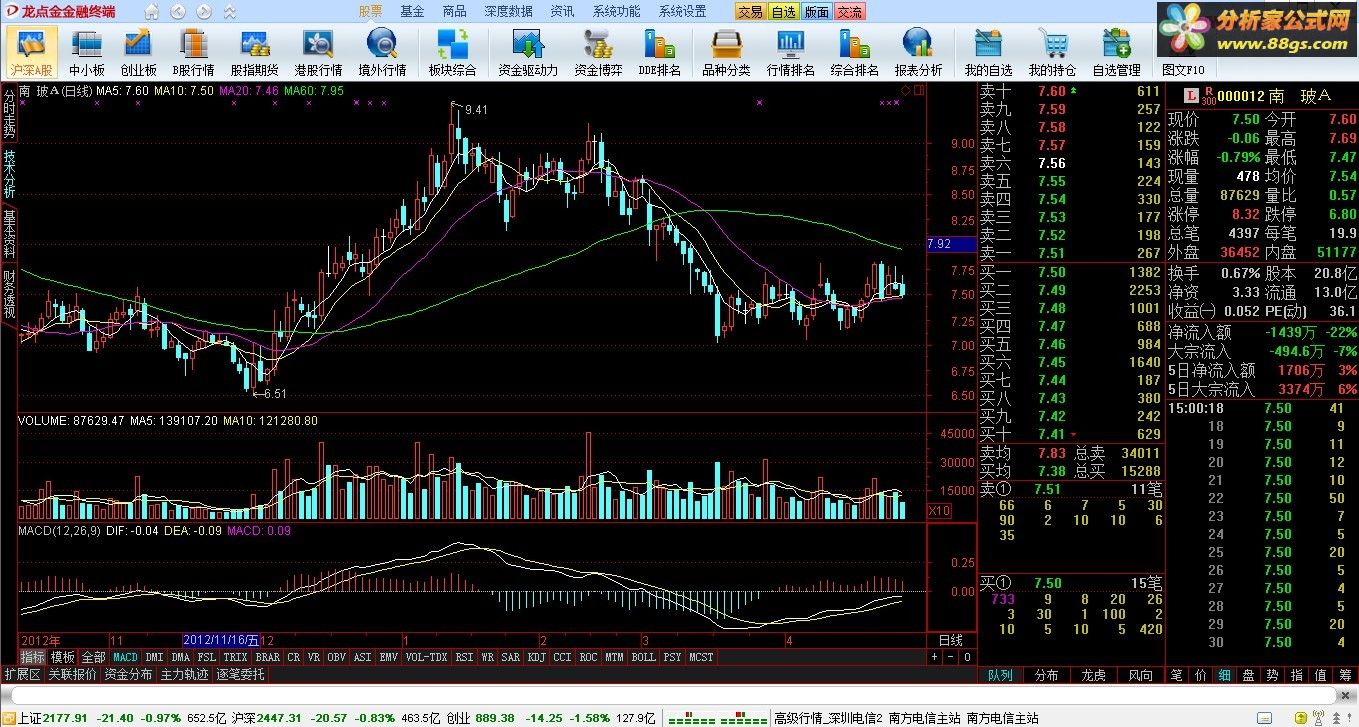
Task: Click the home icon in title bar
Action: (x=152, y=12)
